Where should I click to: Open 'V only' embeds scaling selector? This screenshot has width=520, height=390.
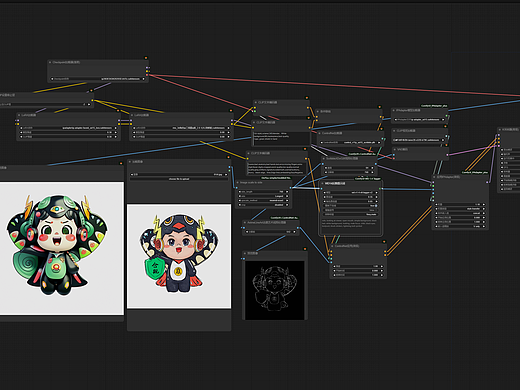[x=460, y=226]
